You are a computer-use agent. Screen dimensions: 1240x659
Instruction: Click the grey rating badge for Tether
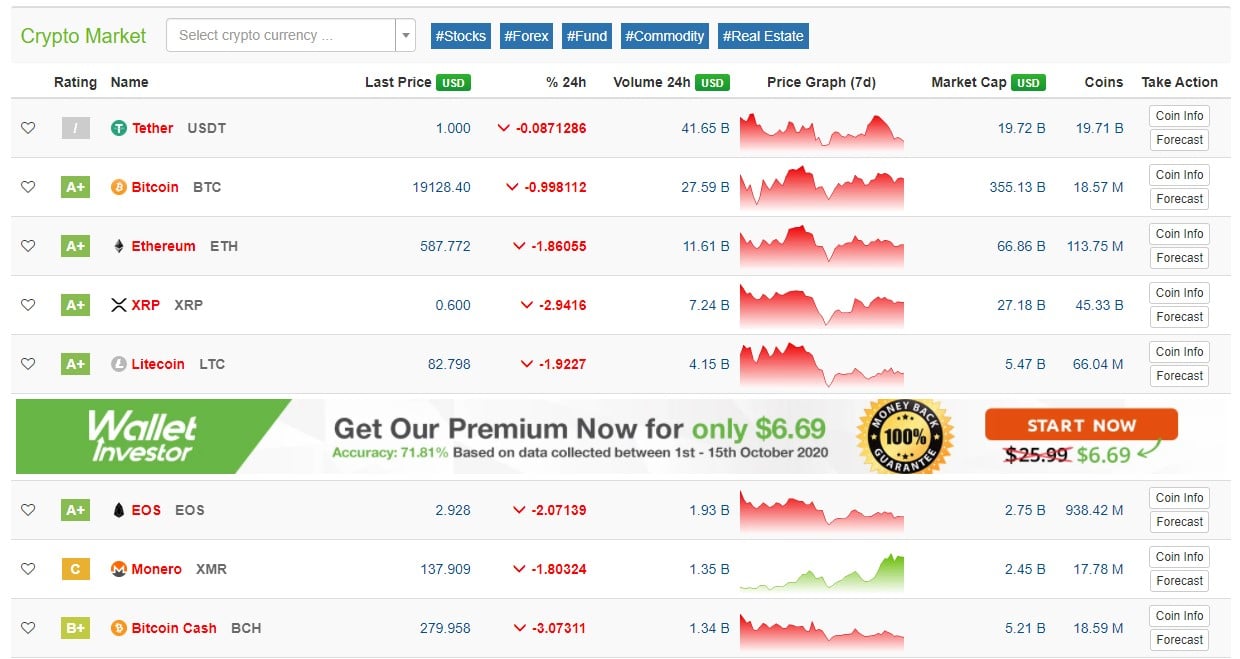75,128
